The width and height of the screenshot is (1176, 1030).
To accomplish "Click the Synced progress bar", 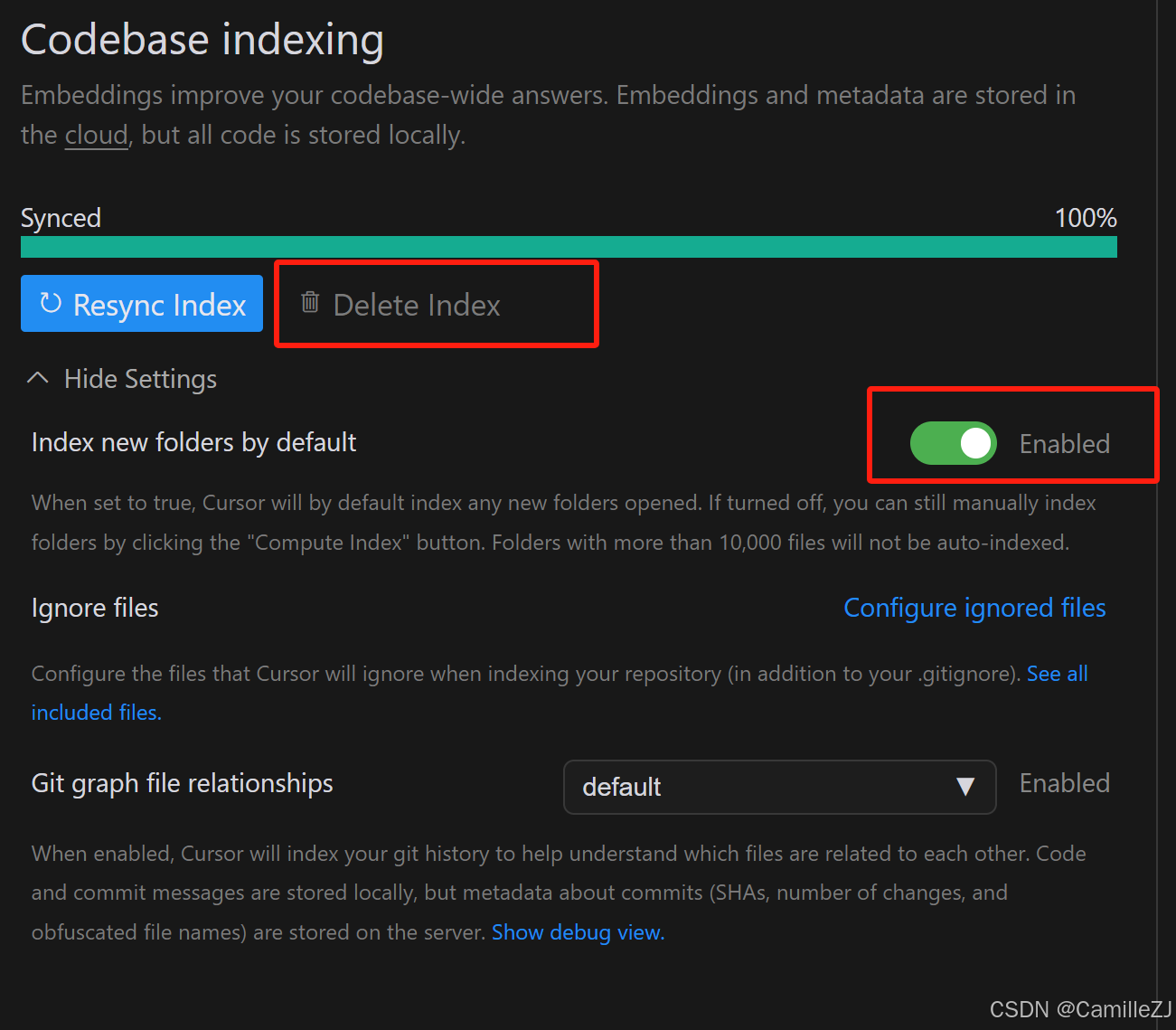I will (x=569, y=247).
